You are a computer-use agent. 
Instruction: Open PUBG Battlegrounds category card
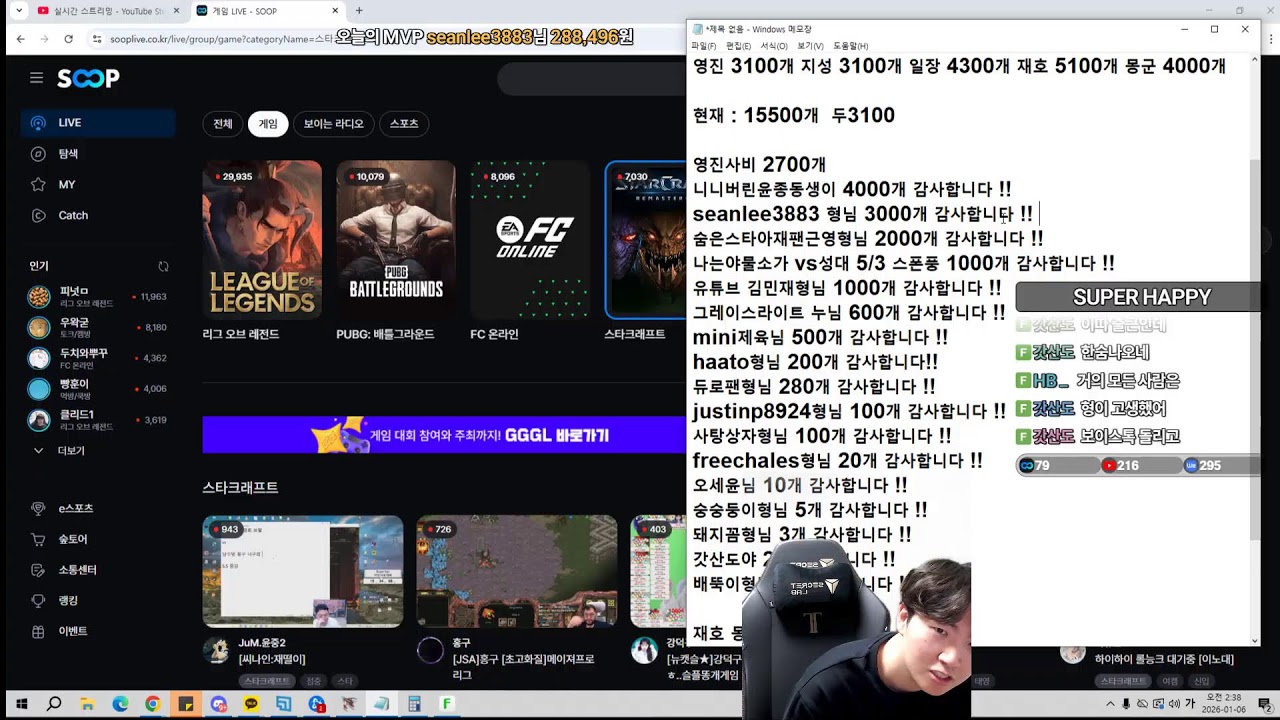pyautogui.click(x=396, y=240)
